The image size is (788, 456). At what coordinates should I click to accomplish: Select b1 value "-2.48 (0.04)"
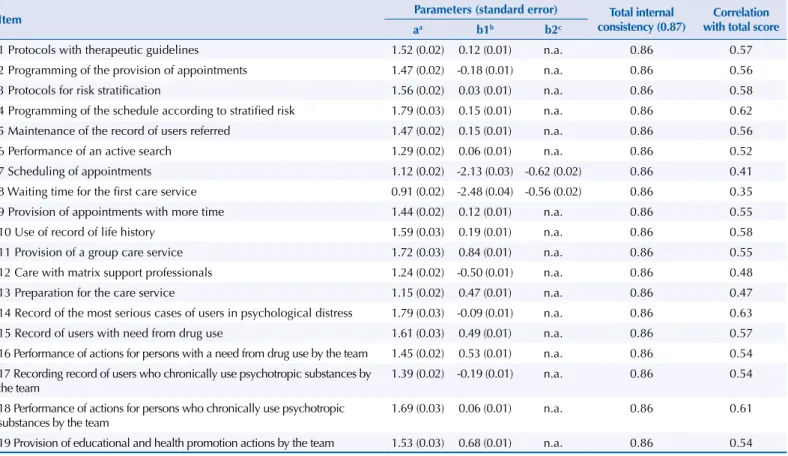coord(485,192)
